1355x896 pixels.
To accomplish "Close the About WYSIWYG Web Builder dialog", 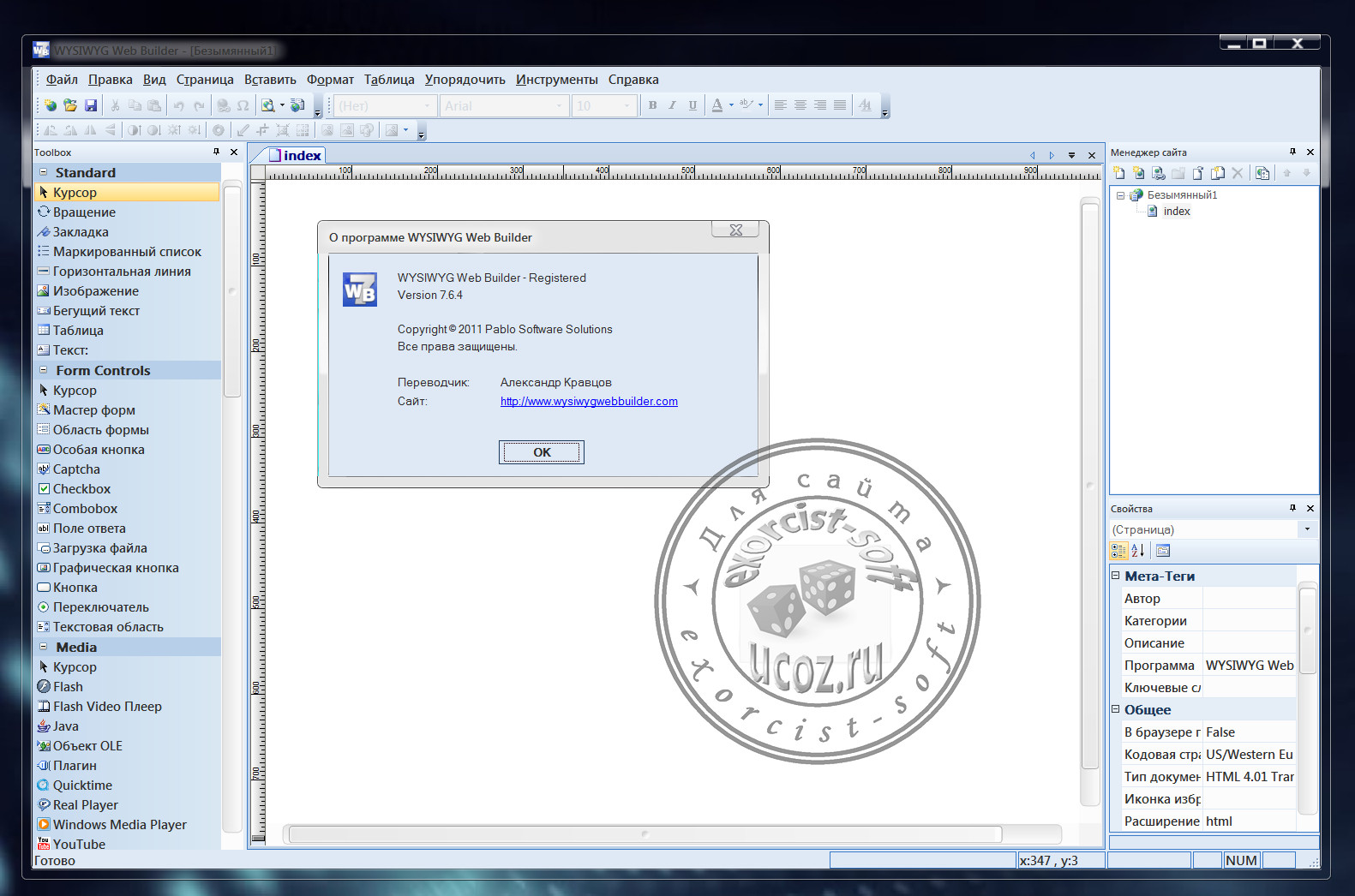I will [735, 230].
